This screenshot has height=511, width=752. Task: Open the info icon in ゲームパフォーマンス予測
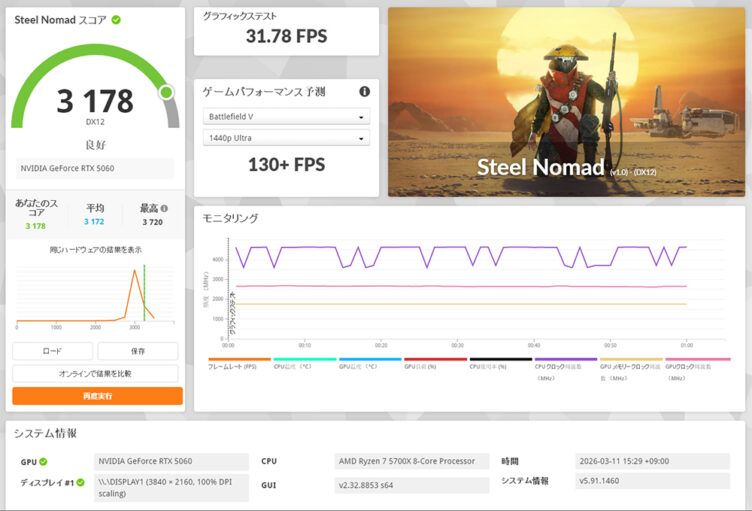(x=364, y=91)
